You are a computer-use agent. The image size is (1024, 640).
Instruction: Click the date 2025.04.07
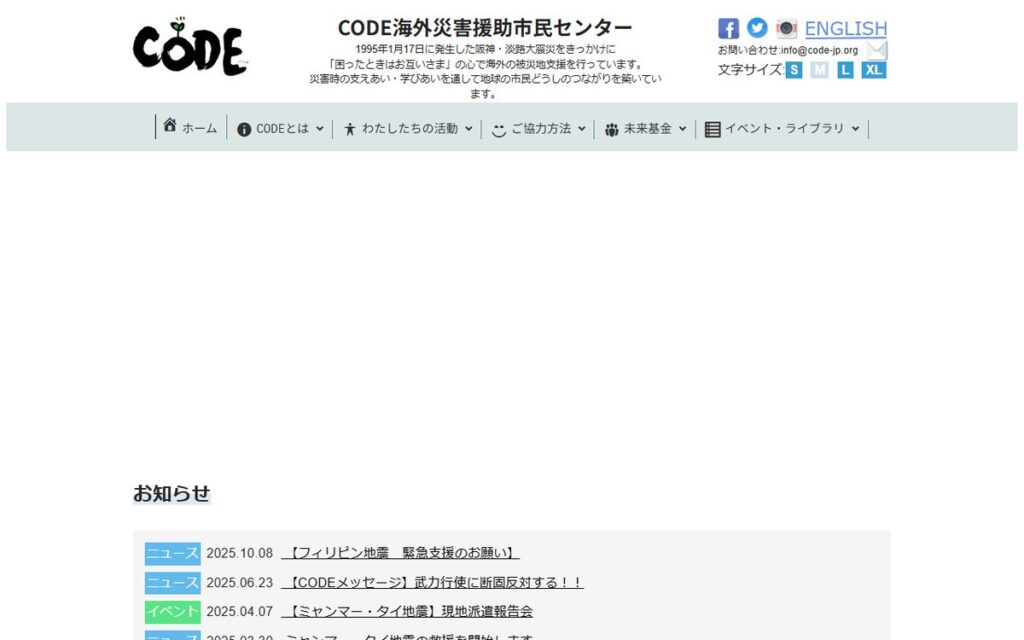click(240, 611)
